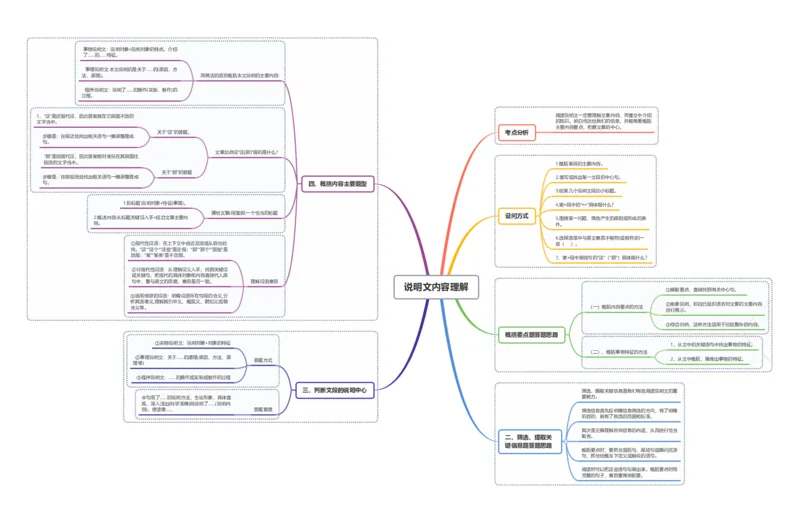Viewport: 800px width, 523px height.
Task: Select the 文章如此说"这(那)"指的是什么? node
Action: pos(247,152)
